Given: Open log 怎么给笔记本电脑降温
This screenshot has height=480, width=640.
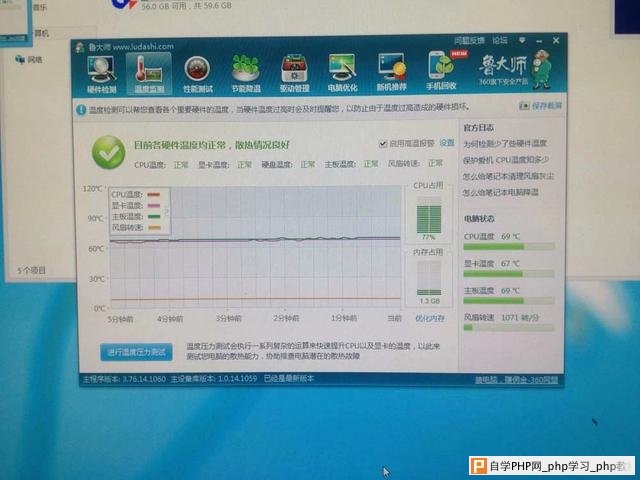Looking at the screenshot, I should tap(500, 192).
